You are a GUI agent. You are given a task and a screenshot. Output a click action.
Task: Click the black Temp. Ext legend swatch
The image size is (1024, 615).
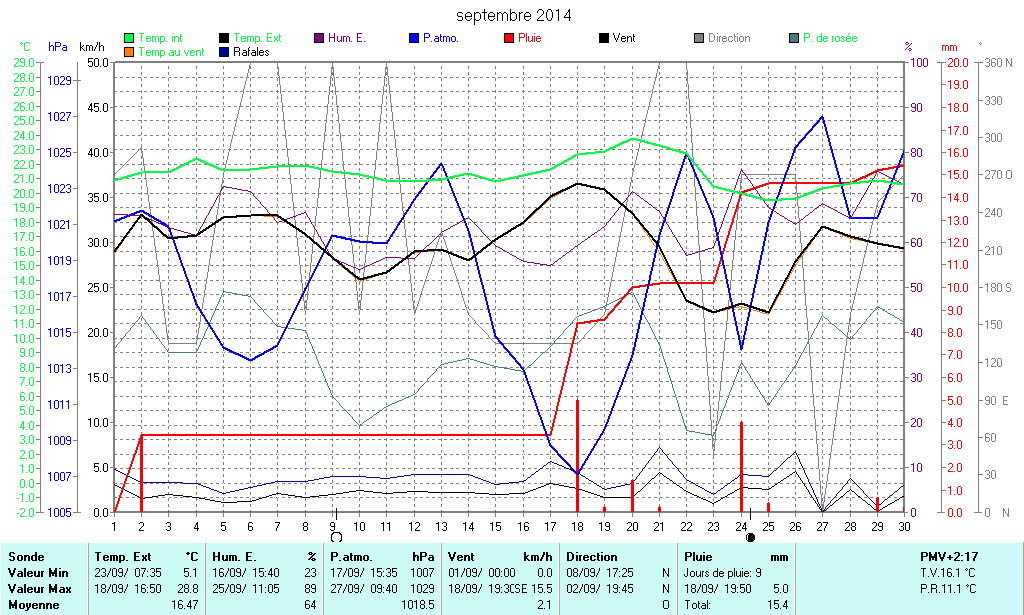tap(224, 39)
